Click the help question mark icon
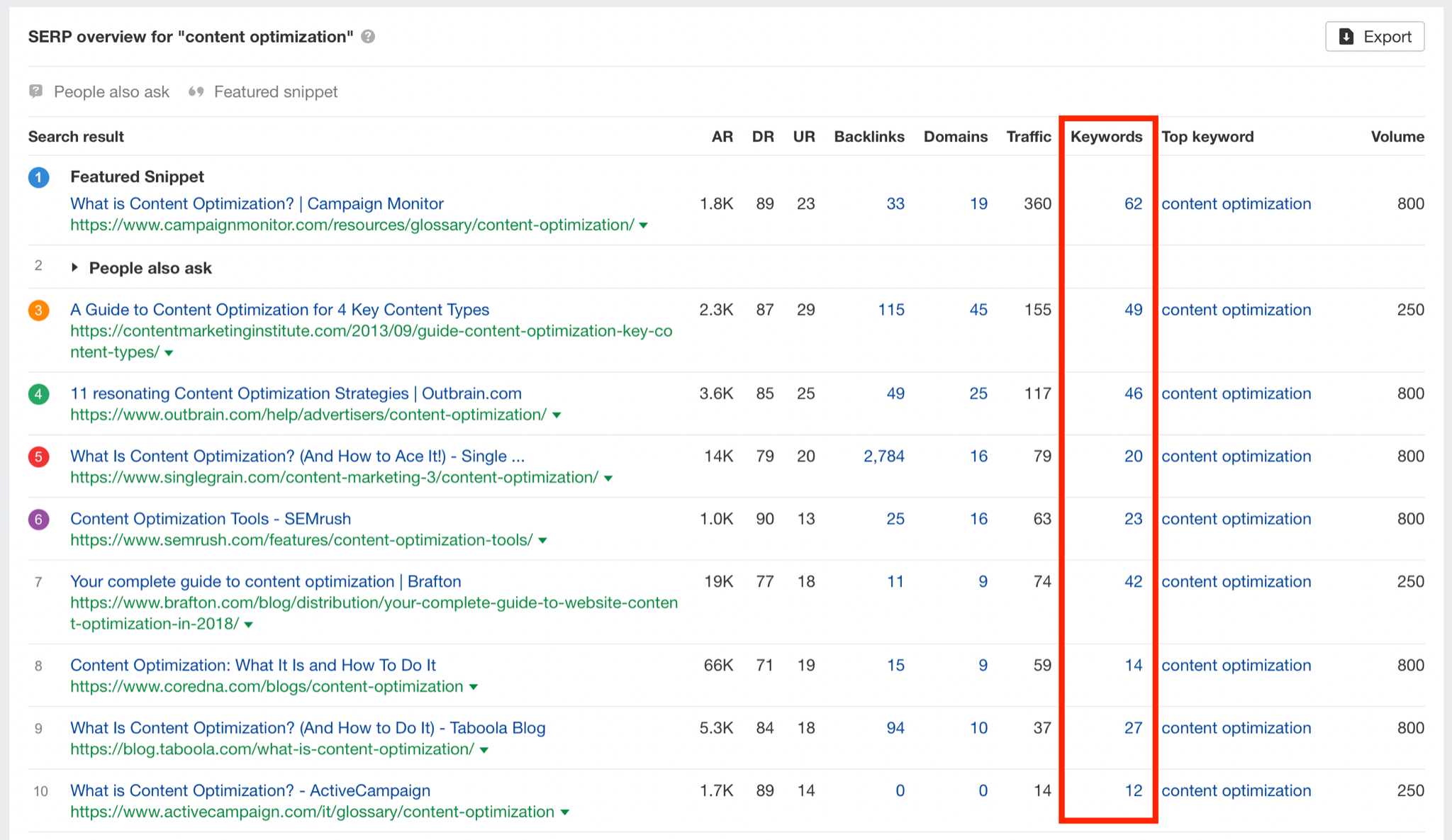 coord(368,37)
